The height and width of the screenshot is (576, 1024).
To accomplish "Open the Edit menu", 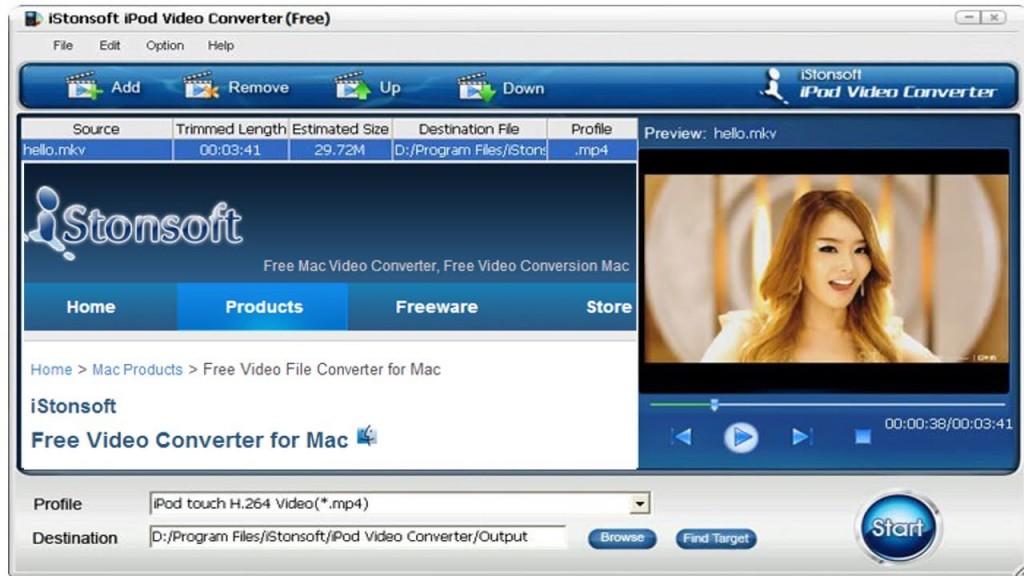I will (x=110, y=45).
